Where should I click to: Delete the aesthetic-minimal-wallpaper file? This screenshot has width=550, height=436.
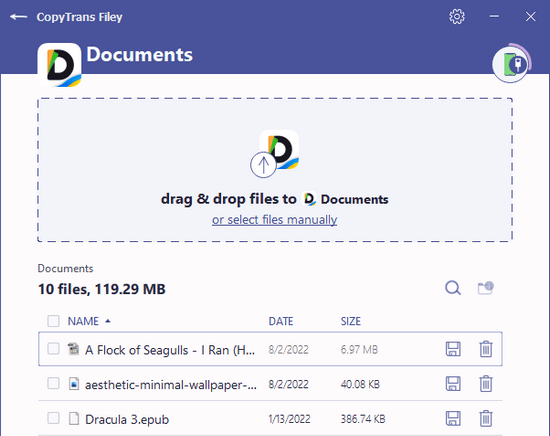click(486, 383)
